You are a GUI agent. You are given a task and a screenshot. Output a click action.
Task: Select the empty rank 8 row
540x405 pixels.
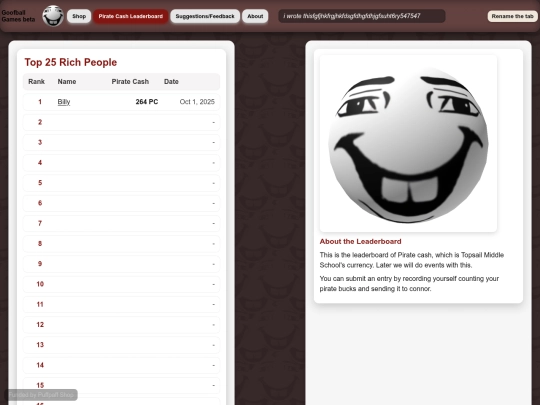point(121,244)
